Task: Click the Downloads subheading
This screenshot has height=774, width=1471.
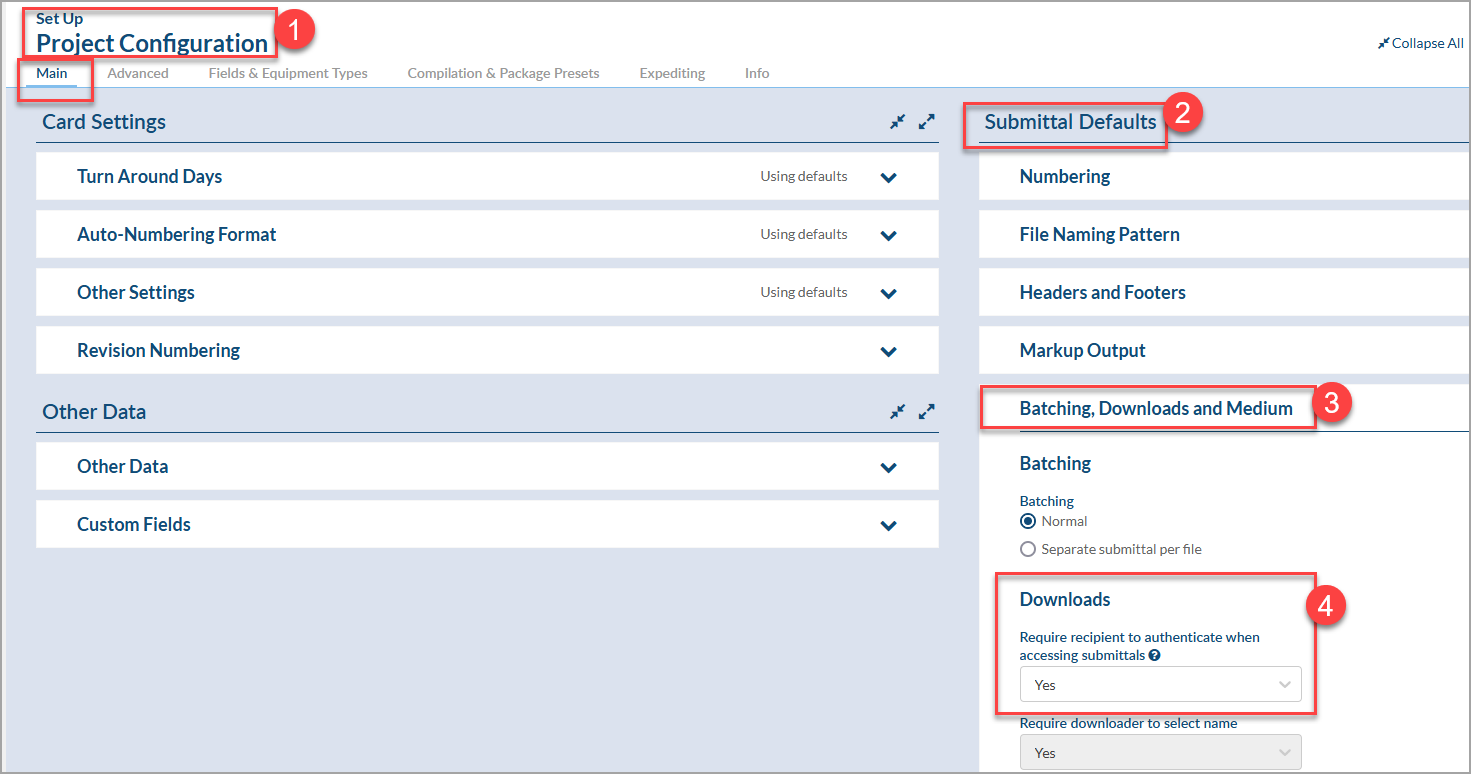Action: coord(1065,599)
